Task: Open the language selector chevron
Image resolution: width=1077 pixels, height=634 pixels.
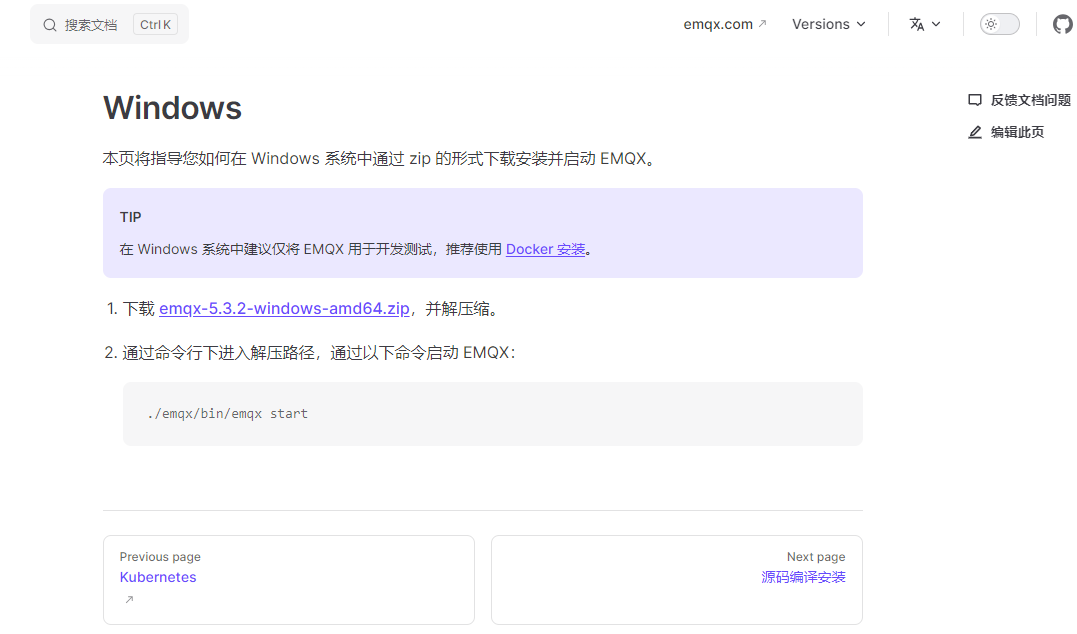Action: [936, 24]
